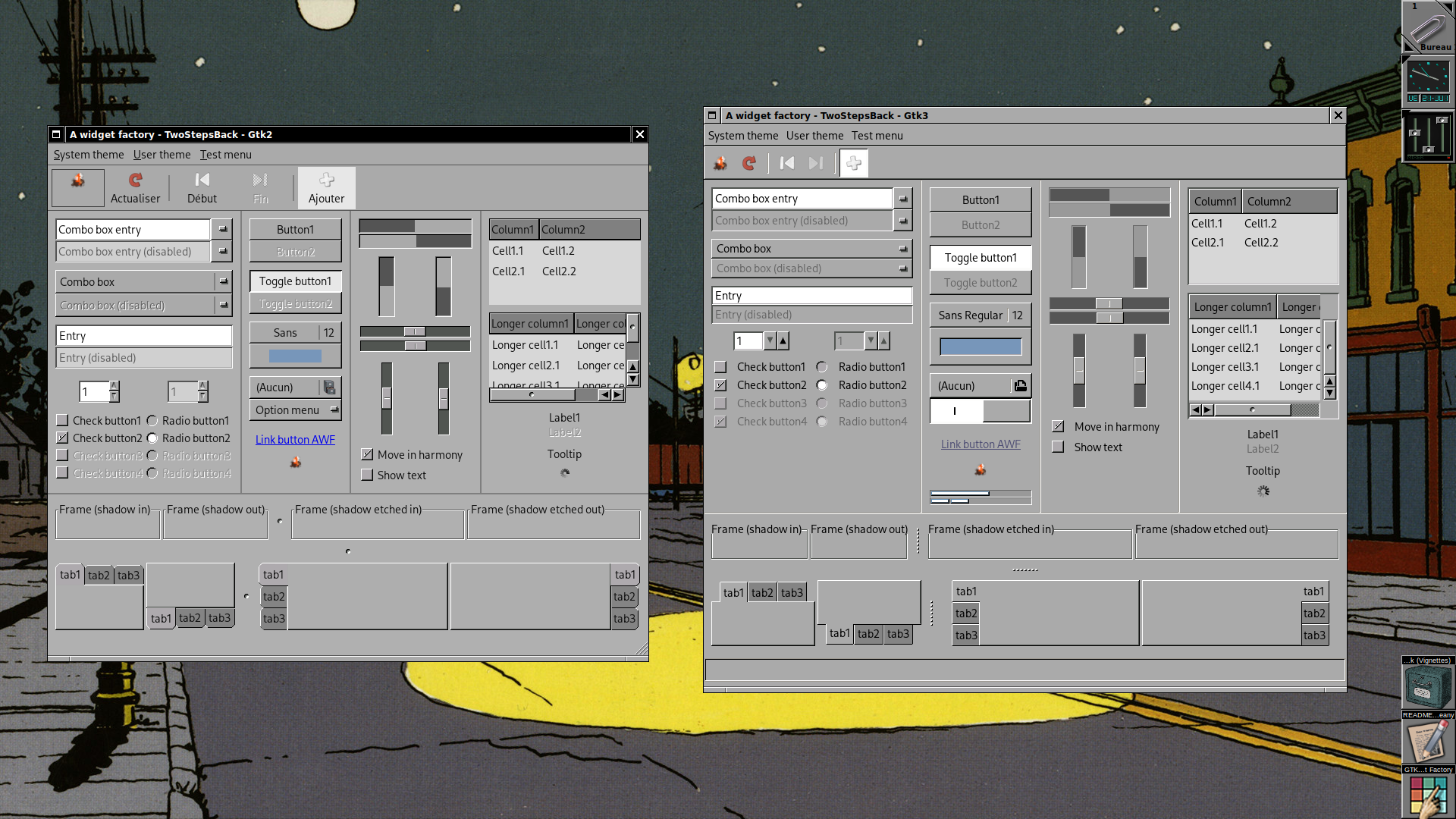Open Option menu dropdown in Gtk2

296,410
